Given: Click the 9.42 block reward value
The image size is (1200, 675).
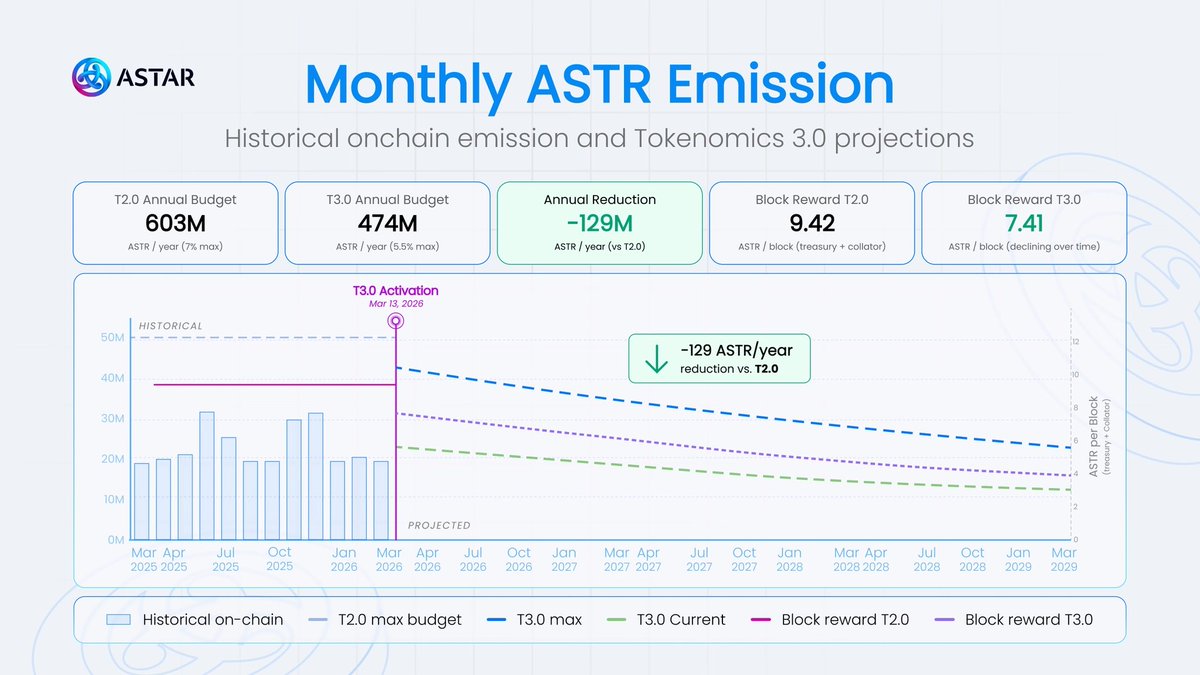Looking at the screenshot, I should tap(812, 222).
